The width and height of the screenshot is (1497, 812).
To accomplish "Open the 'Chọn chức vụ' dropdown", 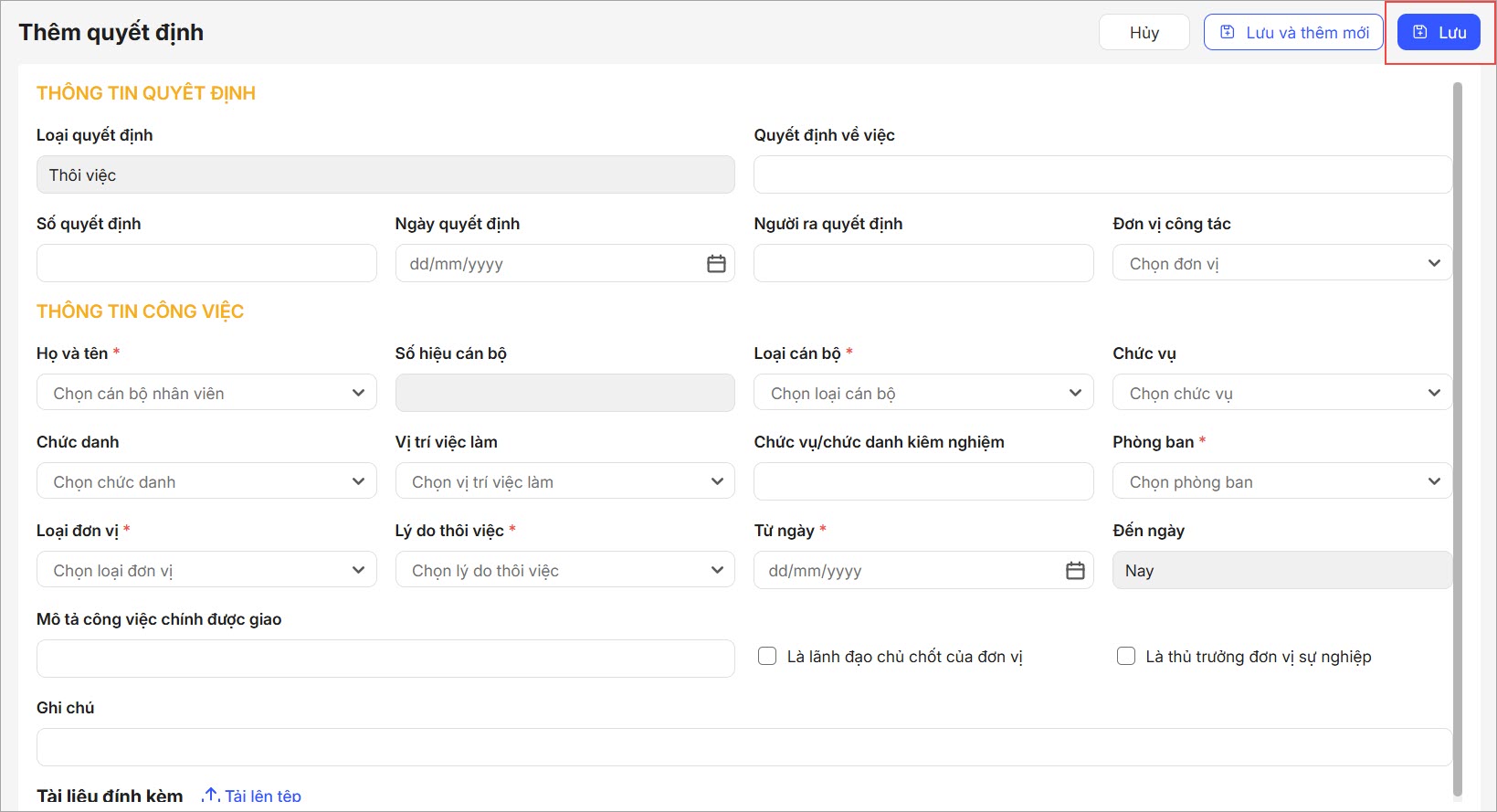I will [1281, 393].
